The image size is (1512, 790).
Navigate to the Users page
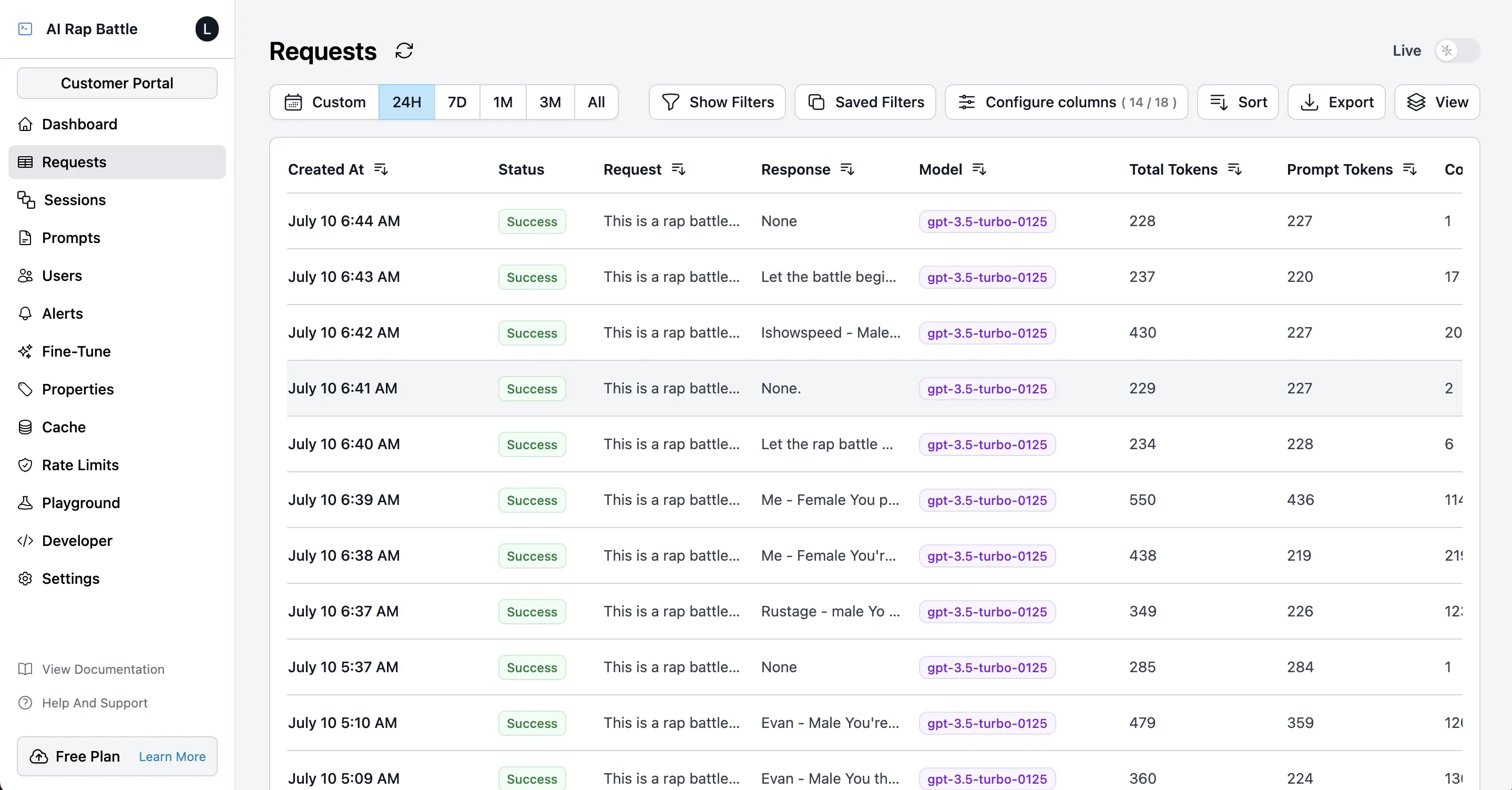point(117,276)
